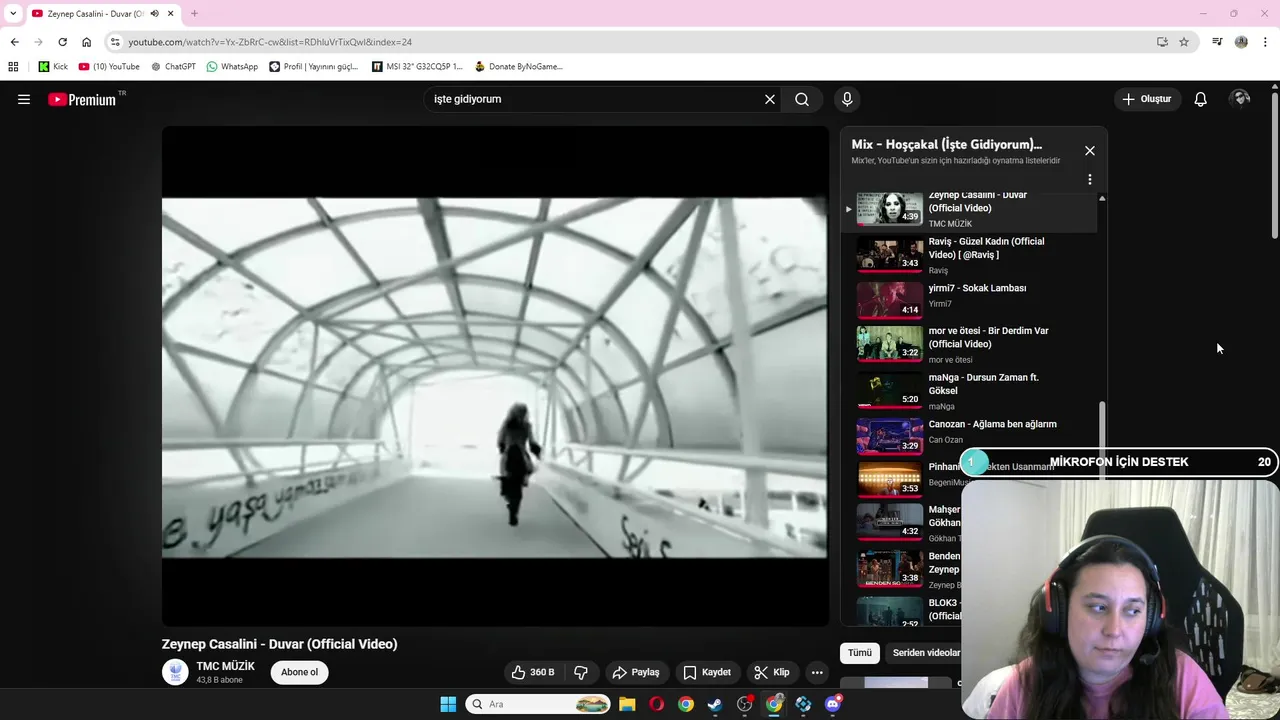The height and width of the screenshot is (720, 1280).
Task: Click the taskbar Ara search box
Action: pyautogui.click(x=538, y=704)
